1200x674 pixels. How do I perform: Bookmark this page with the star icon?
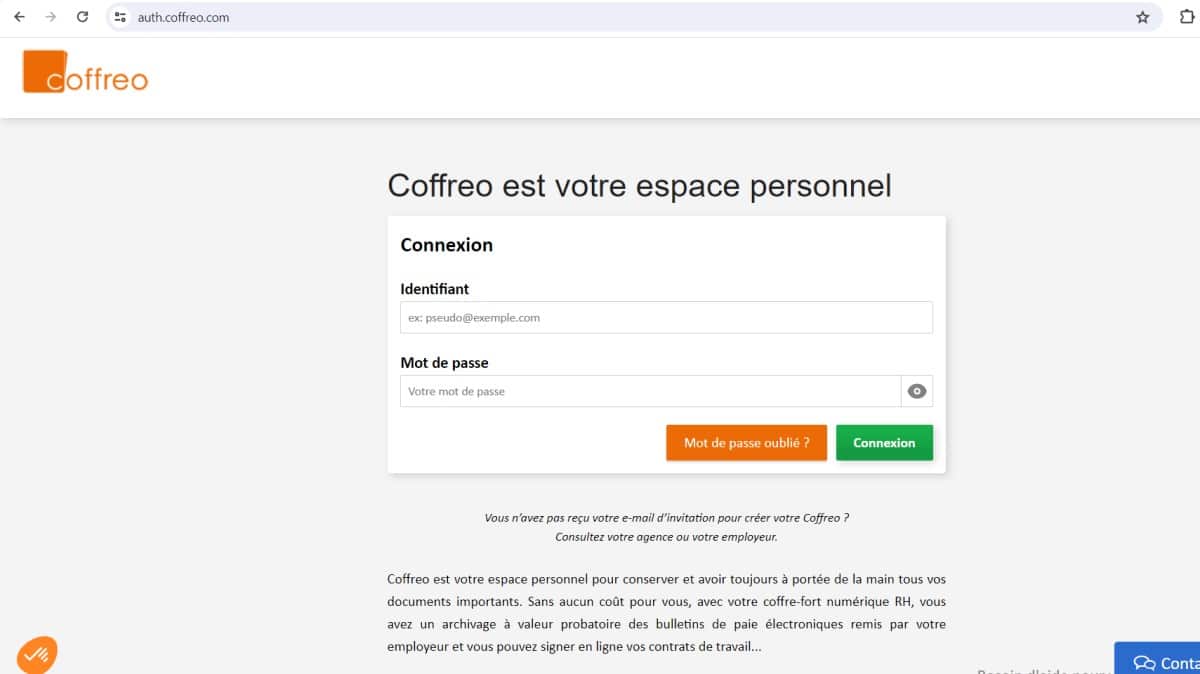coord(1142,17)
